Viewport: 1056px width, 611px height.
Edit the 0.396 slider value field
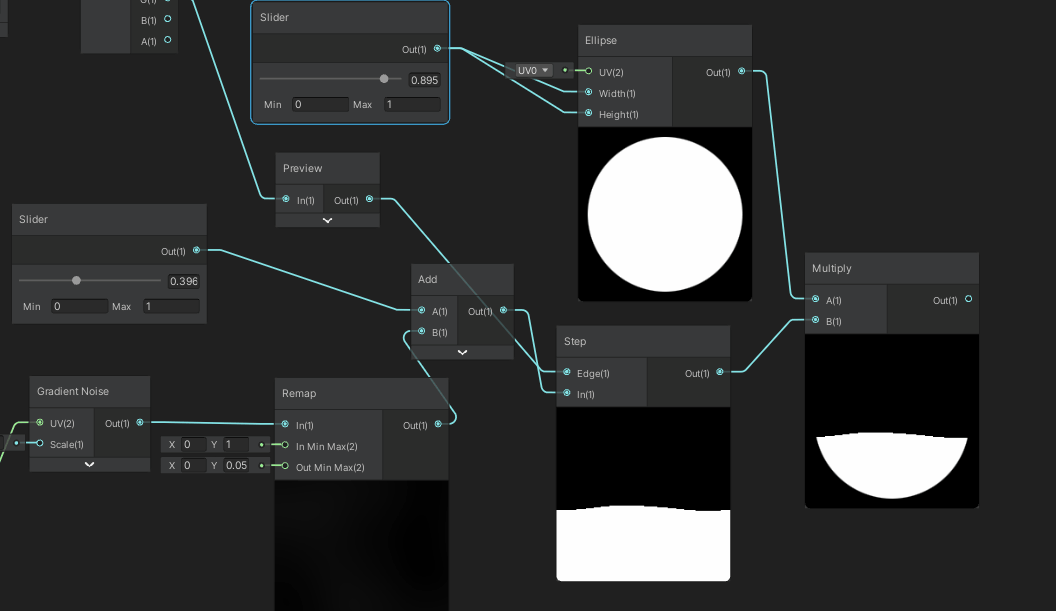tap(183, 282)
